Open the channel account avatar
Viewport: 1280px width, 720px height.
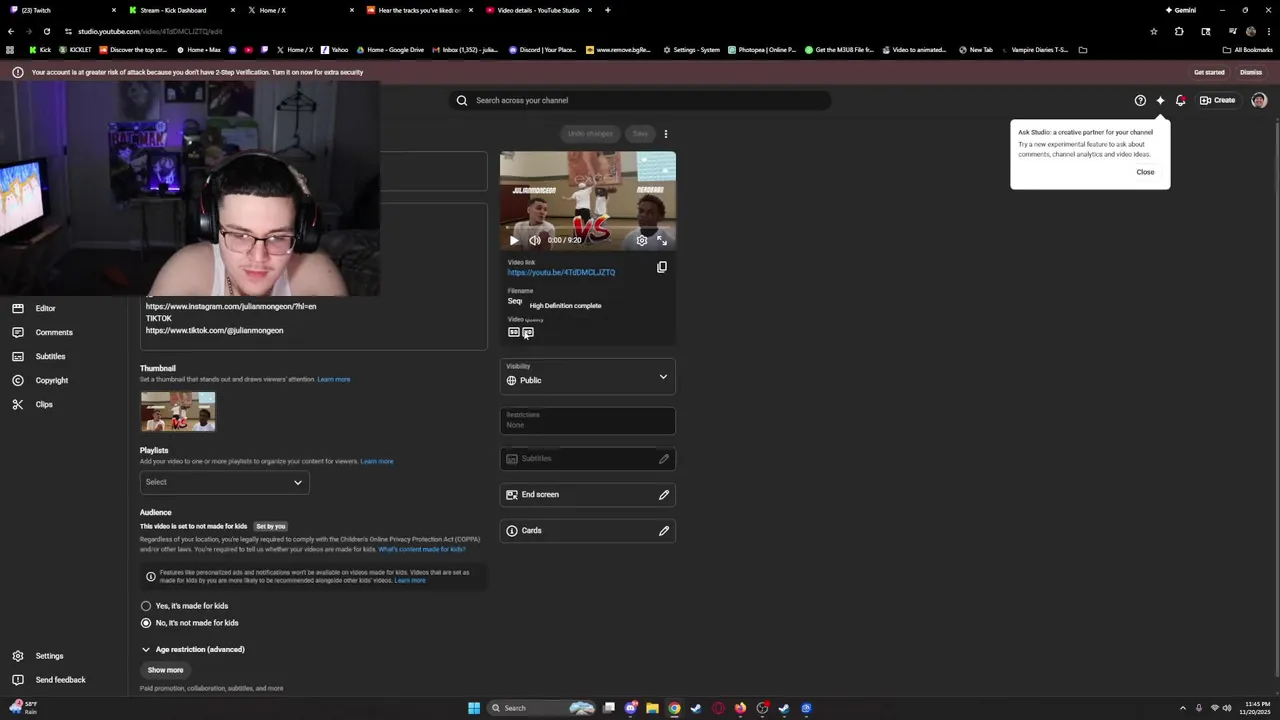[x=1259, y=100]
